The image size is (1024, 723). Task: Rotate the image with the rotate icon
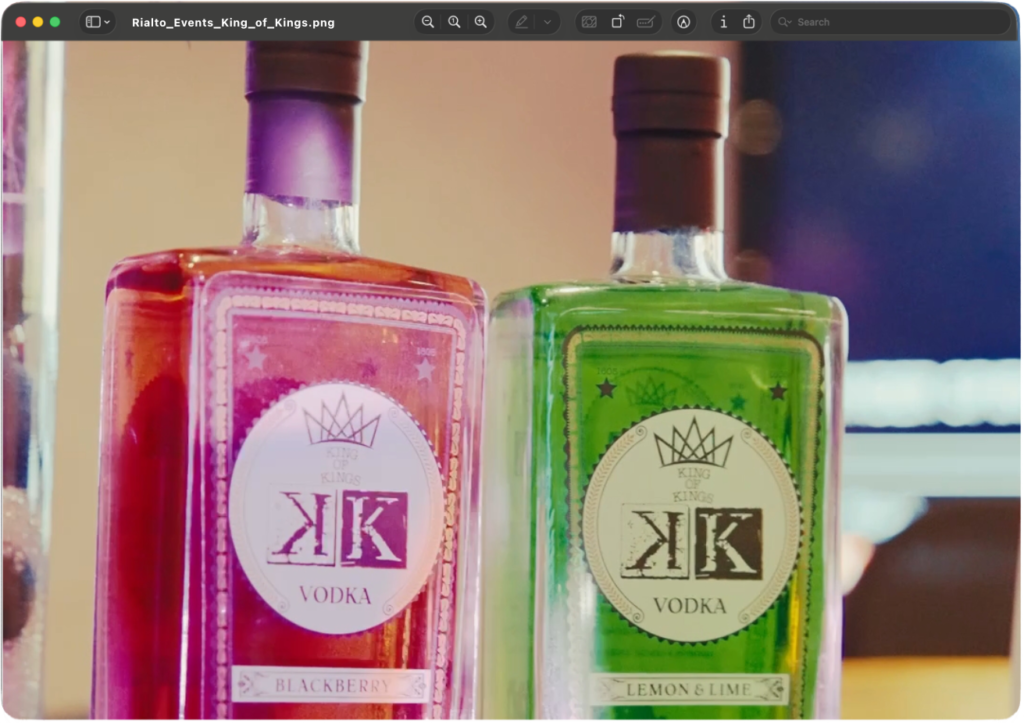(x=617, y=22)
